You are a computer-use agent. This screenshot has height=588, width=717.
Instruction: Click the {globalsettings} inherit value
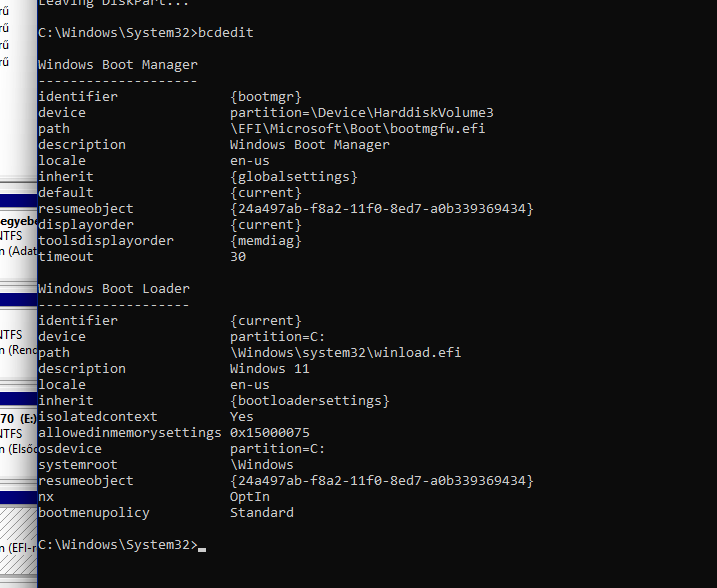[293, 177]
